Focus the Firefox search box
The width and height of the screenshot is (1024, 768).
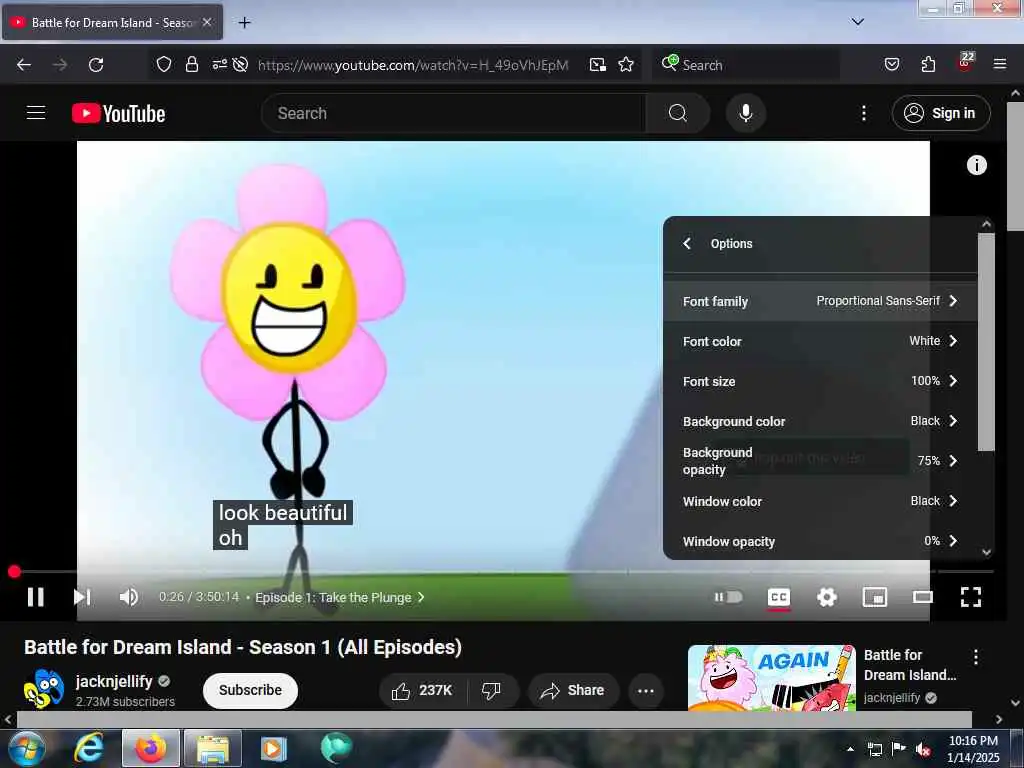point(746,65)
